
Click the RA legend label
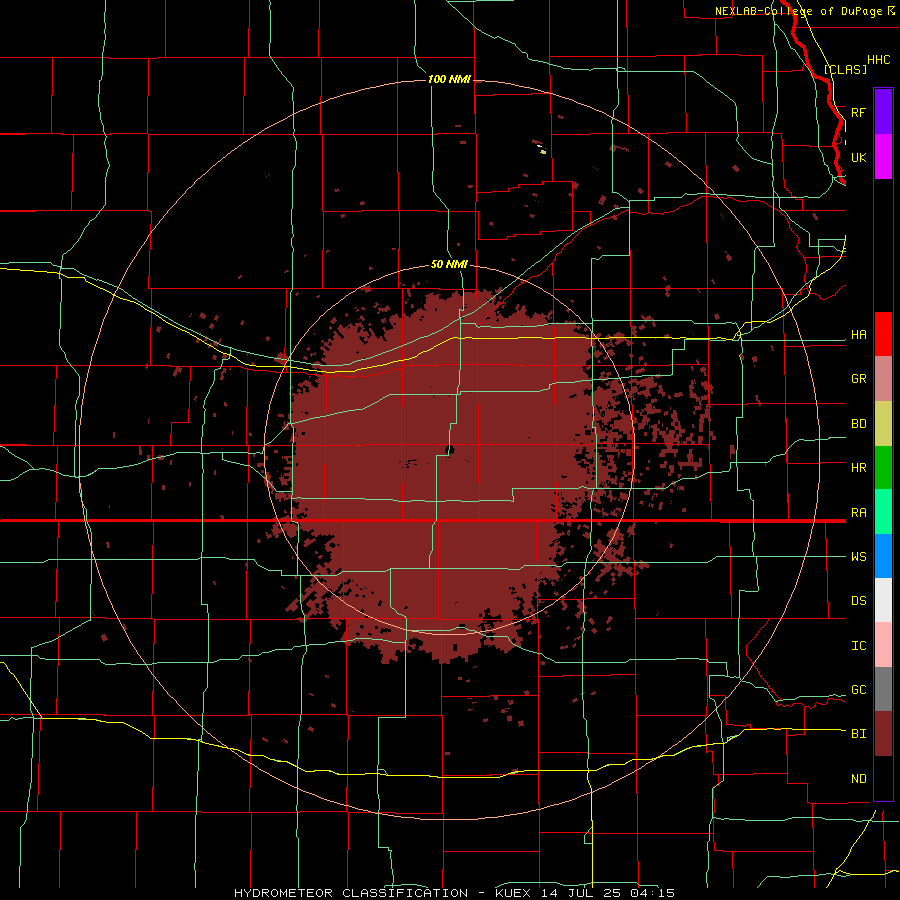tap(858, 513)
